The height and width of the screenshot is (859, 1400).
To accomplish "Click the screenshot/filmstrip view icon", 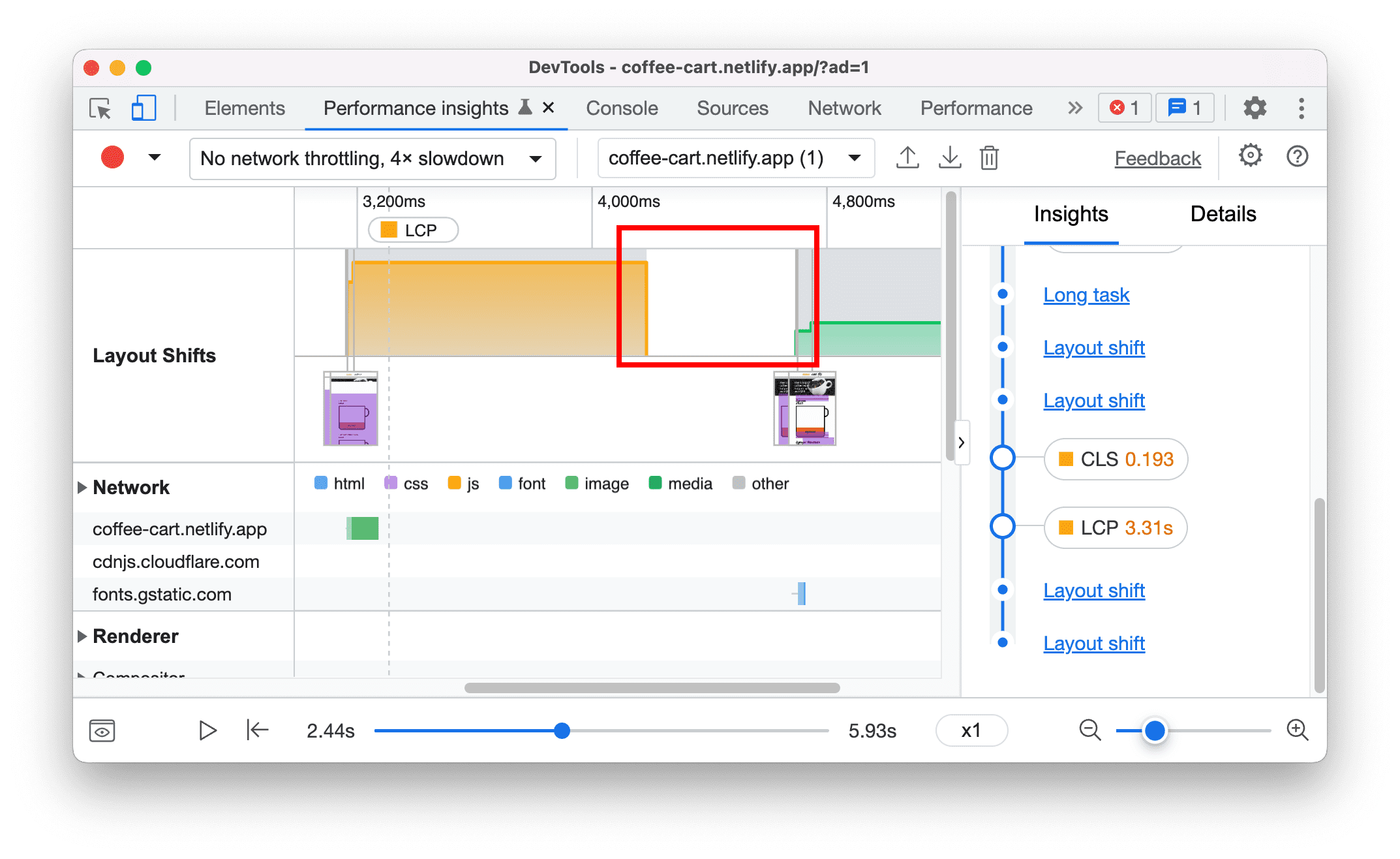I will click(x=104, y=728).
